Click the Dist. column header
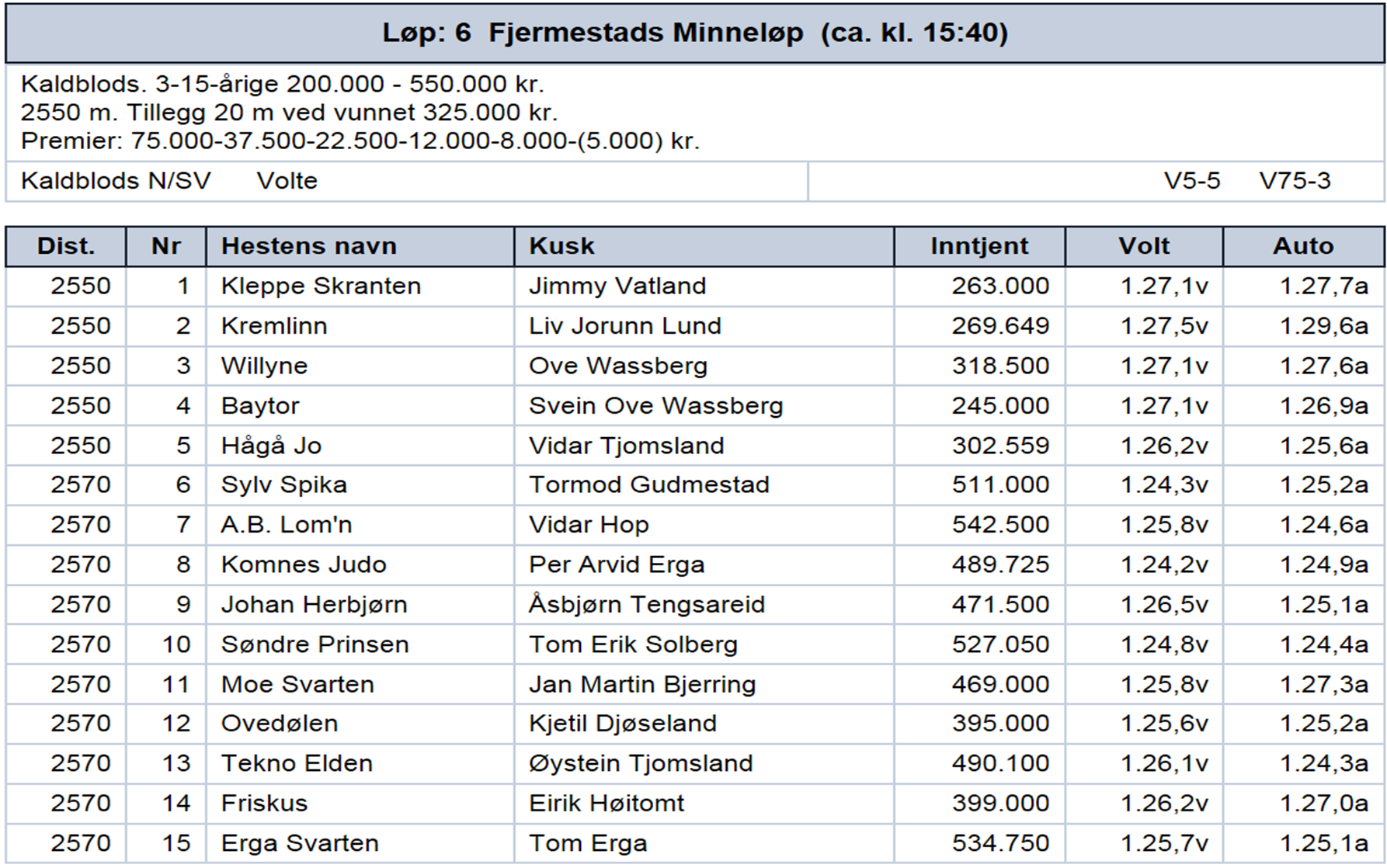 66,246
